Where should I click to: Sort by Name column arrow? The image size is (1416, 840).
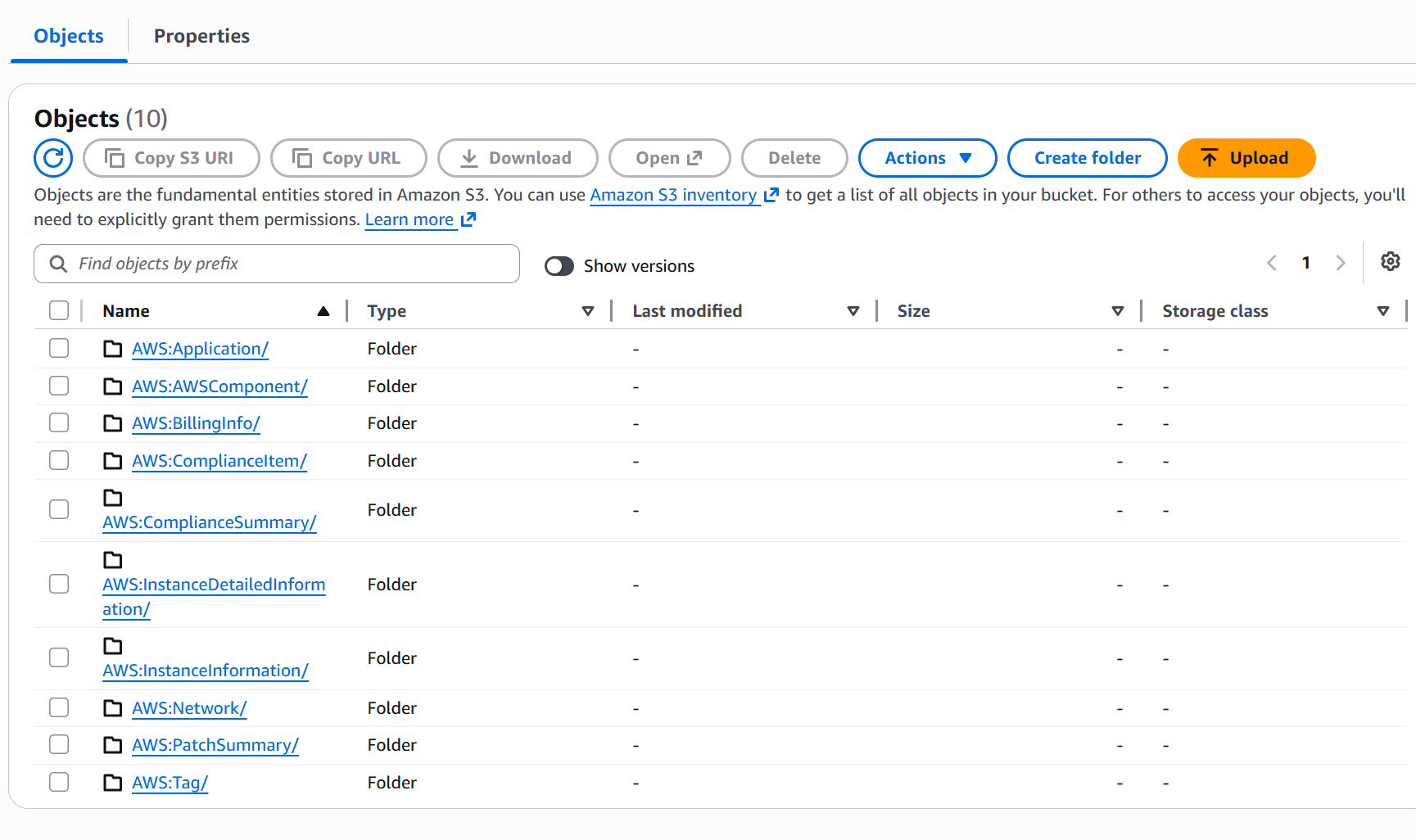point(323,311)
